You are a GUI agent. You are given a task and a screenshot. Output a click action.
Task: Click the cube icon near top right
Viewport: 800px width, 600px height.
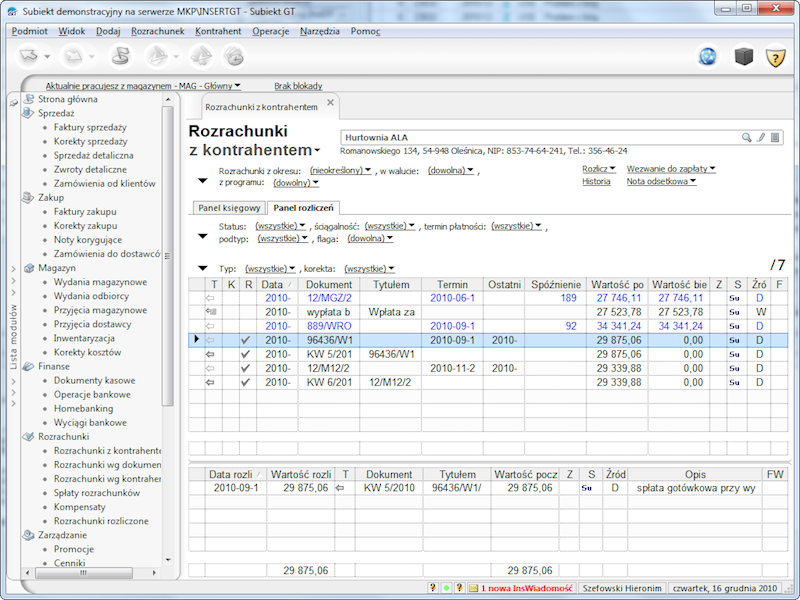click(743, 56)
